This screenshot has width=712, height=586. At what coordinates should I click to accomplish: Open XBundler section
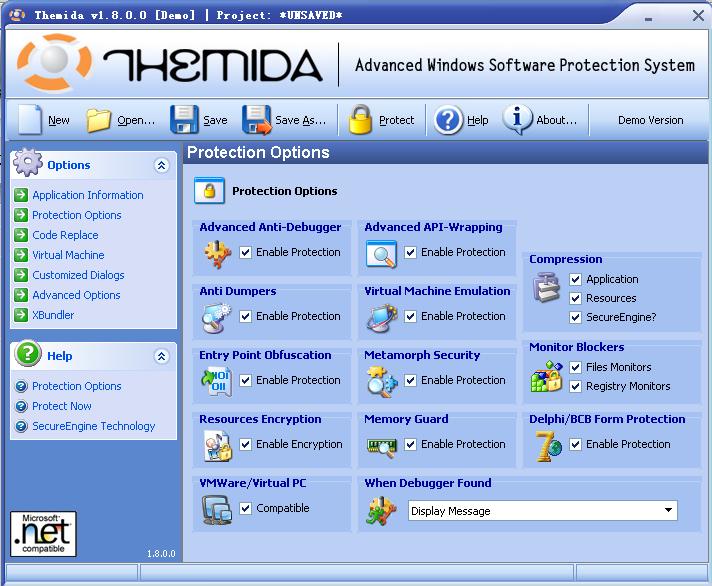click(x=53, y=315)
